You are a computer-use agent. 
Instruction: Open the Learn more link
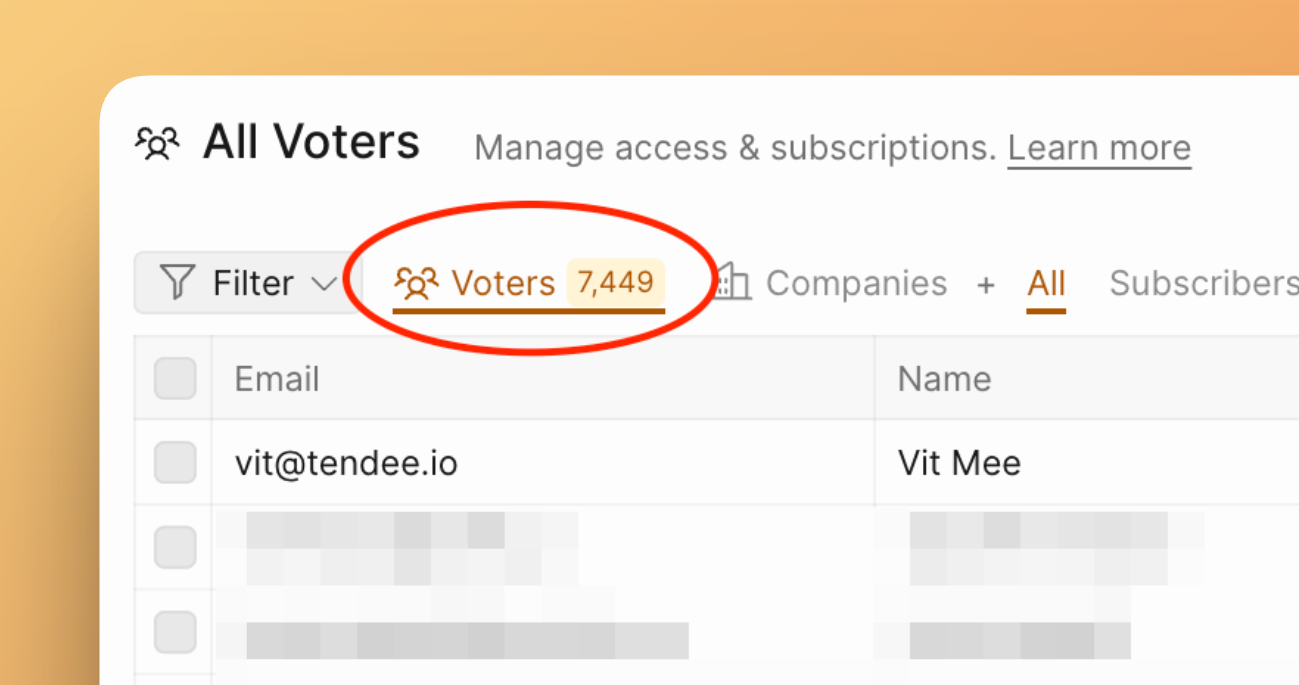pyautogui.click(x=1099, y=148)
